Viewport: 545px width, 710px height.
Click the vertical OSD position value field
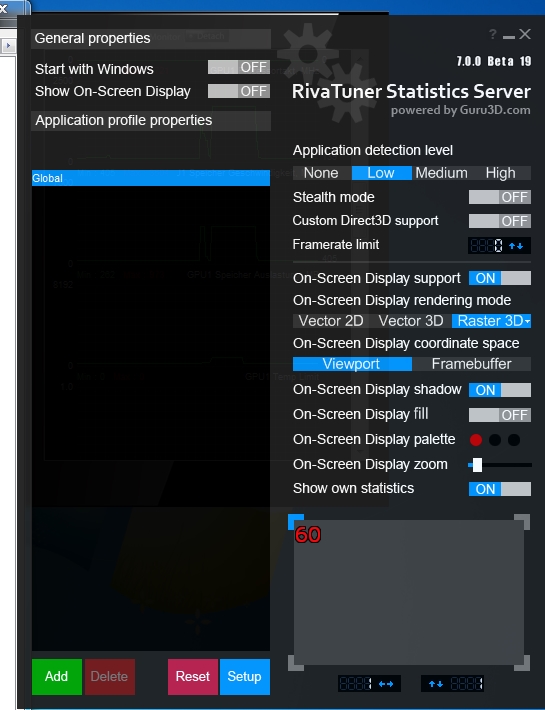tap(467, 684)
